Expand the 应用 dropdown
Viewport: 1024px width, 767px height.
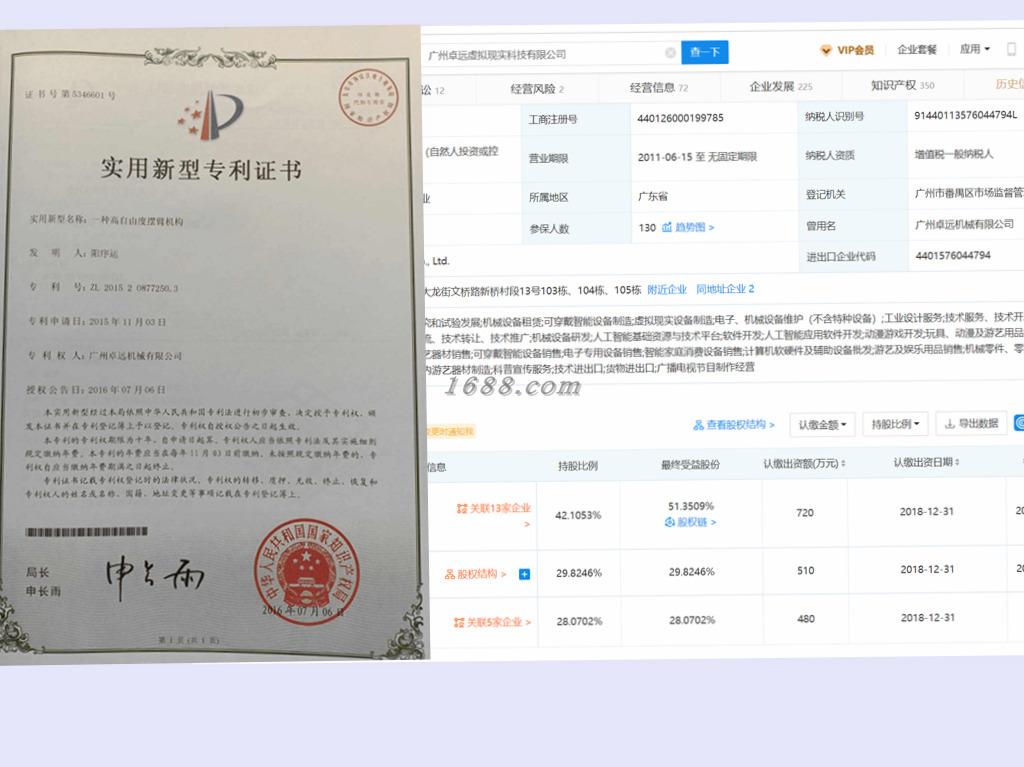(x=974, y=49)
